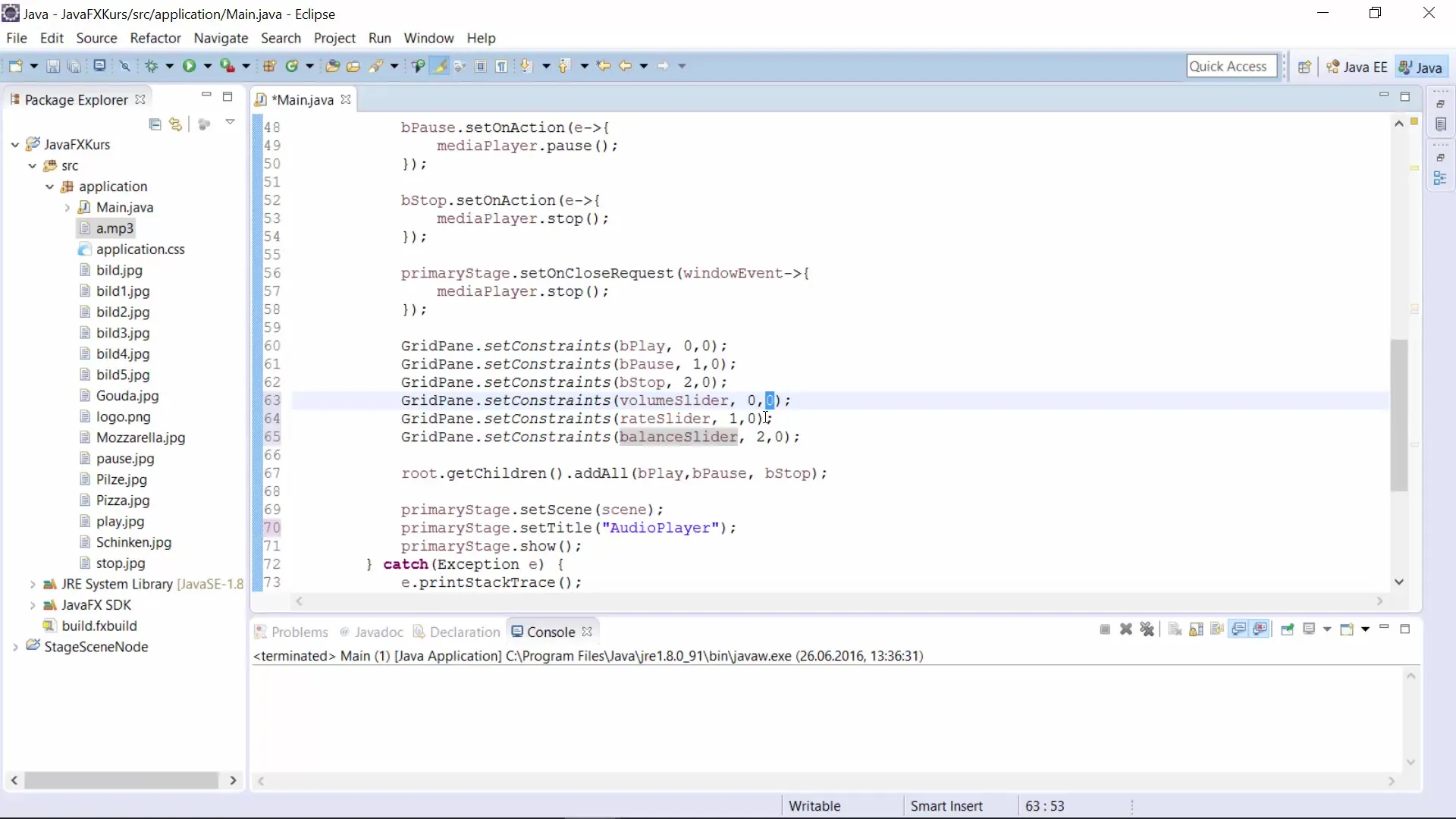Click the Save All icon

pyautogui.click(x=74, y=67)
